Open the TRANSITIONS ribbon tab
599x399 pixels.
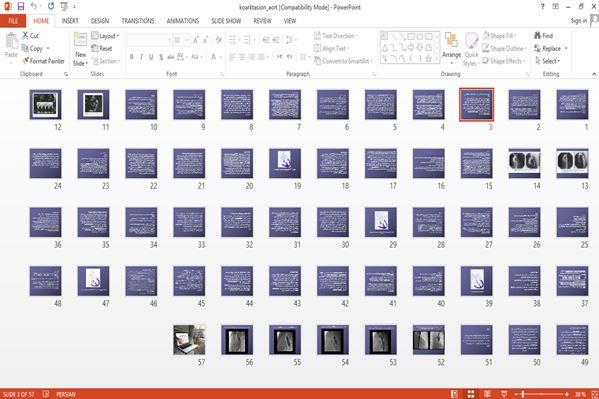coord(138,21)
